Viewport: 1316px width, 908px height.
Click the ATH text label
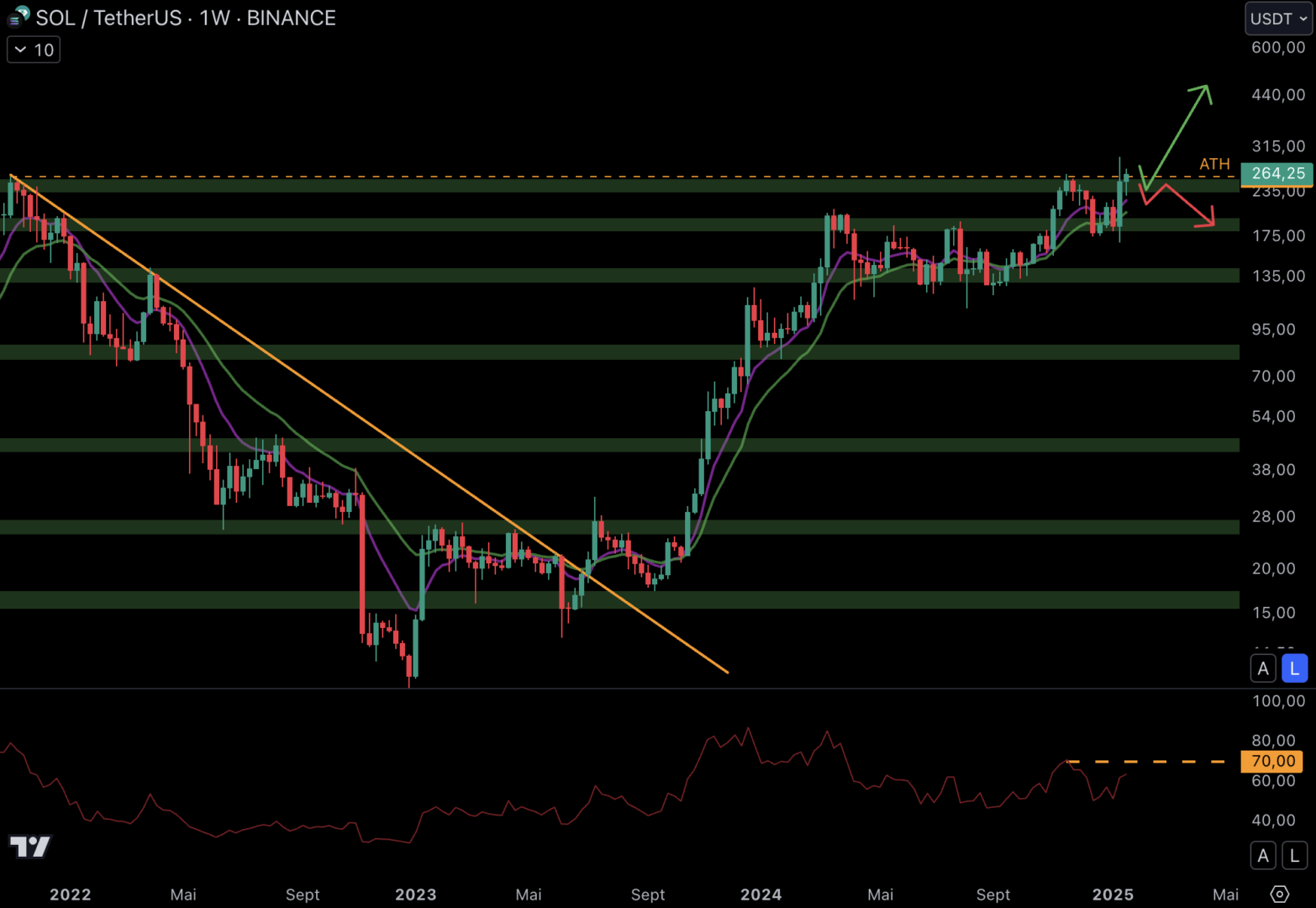pos(1214,164)
